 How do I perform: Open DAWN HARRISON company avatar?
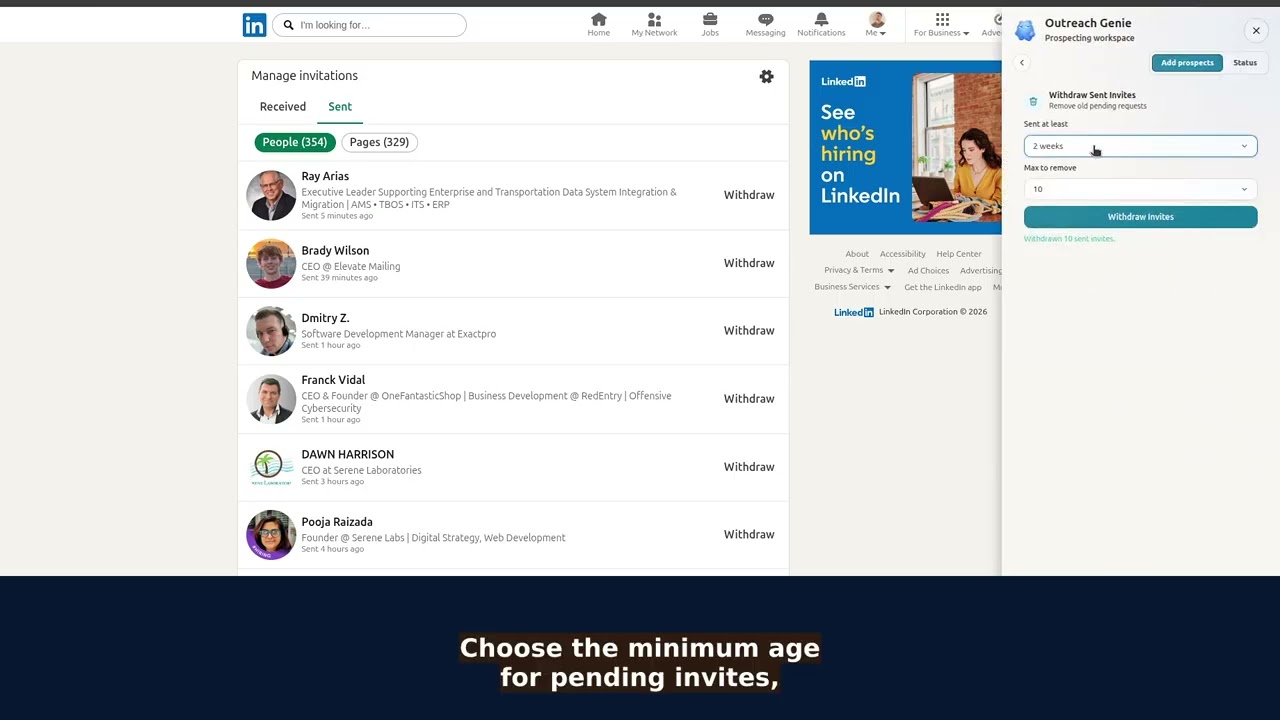point(271,467)
